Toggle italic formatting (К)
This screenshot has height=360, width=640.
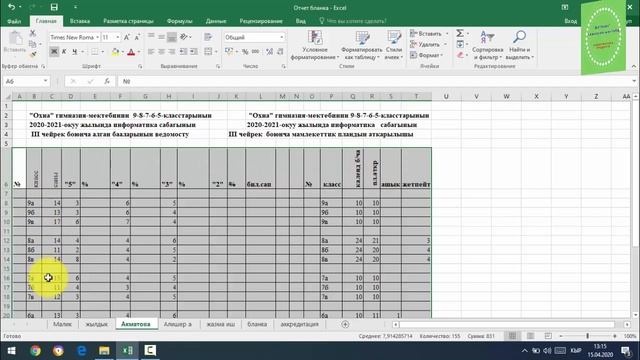click(64, 52)
